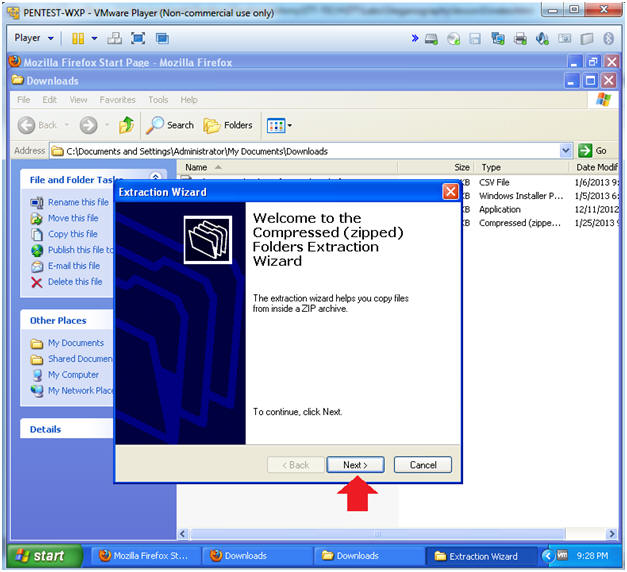Click the Explorer Back arrow button

pyautogui.click(x=38, y=125)
